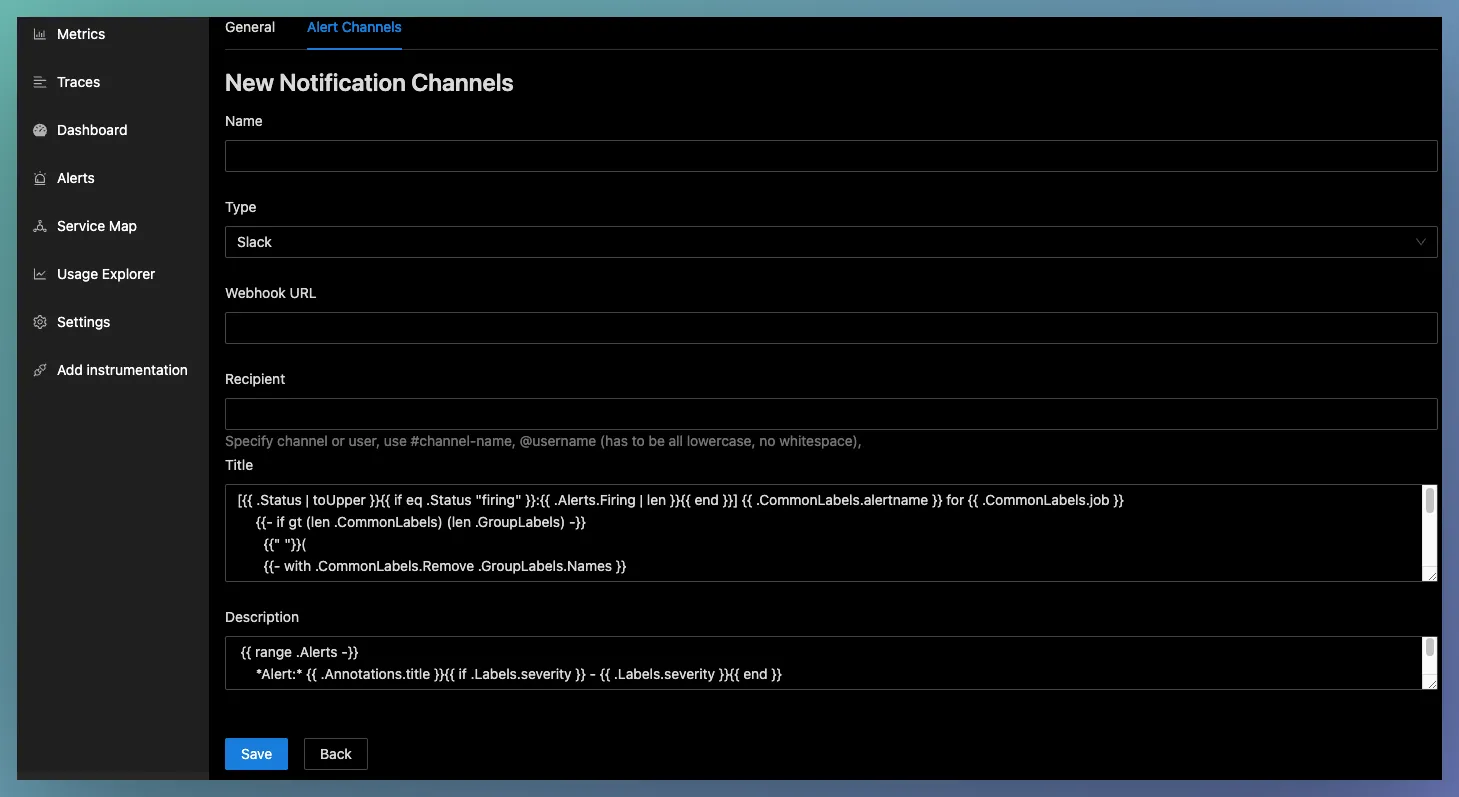1459x797 pixels.
Task: Open the Service Map view
Action: 97,226
